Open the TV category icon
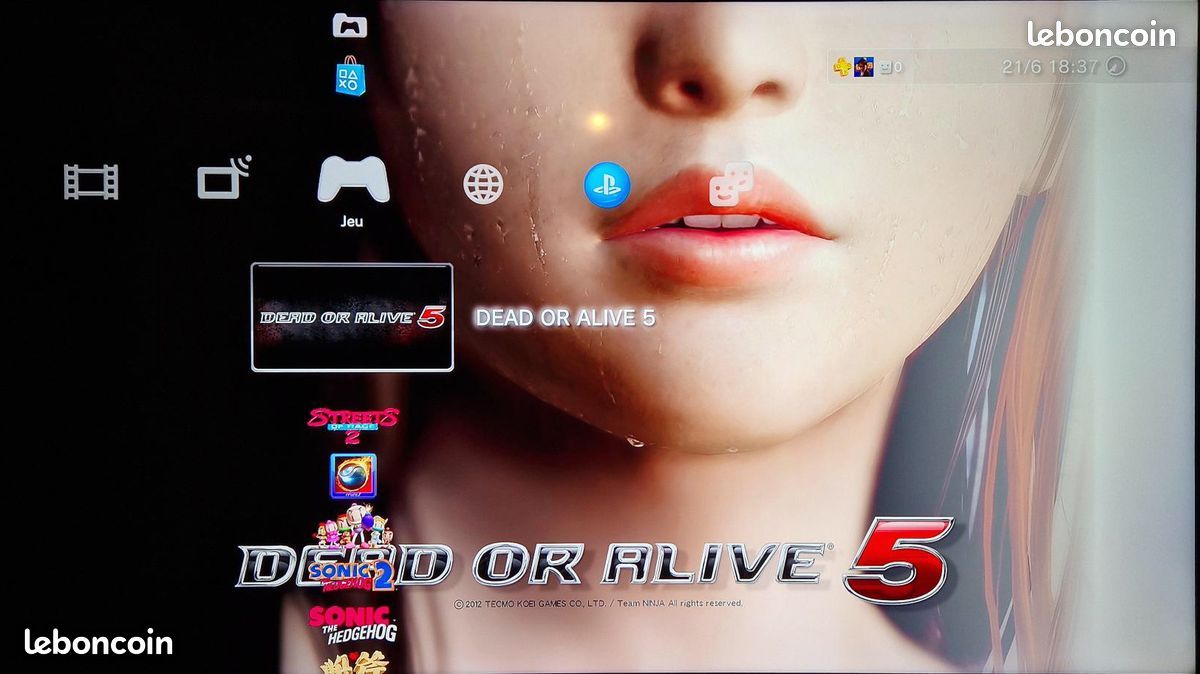 pos(224,178)
